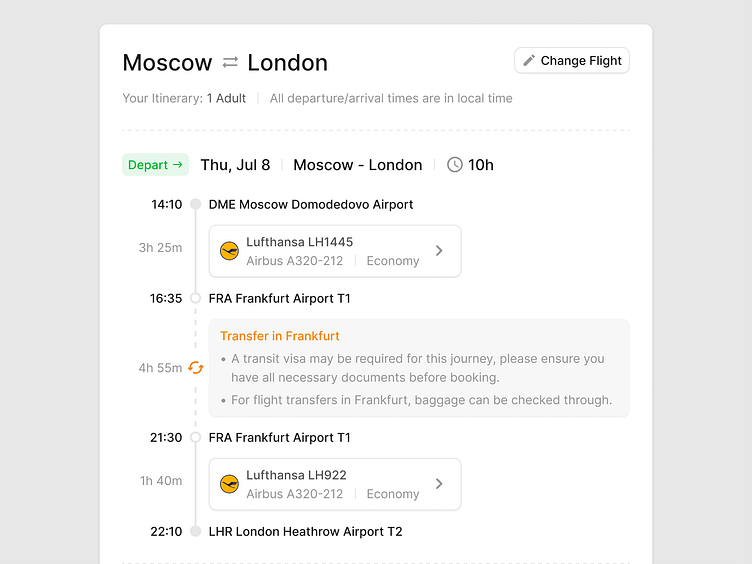This screenshot has height=564, width=752.
Task: Select the 14:10 departure timeline dot
Action: click(x=196, y=205)
